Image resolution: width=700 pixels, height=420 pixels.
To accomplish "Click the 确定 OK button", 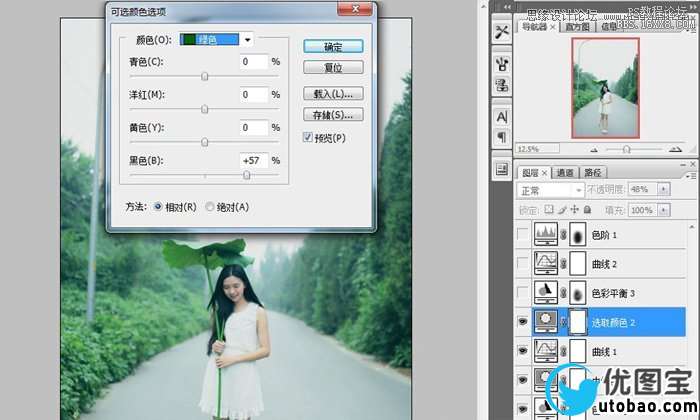I will pos(332,46).
